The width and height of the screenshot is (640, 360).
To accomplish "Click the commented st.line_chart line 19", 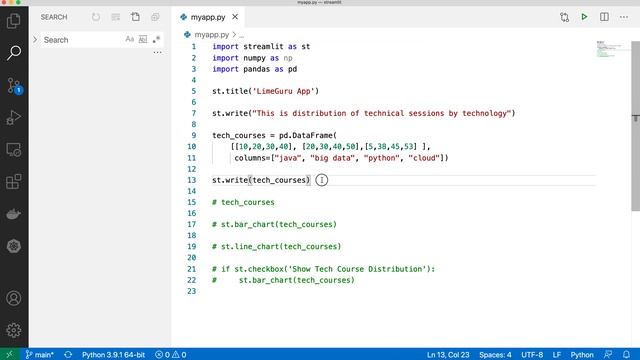I will [x=276, y=247].
